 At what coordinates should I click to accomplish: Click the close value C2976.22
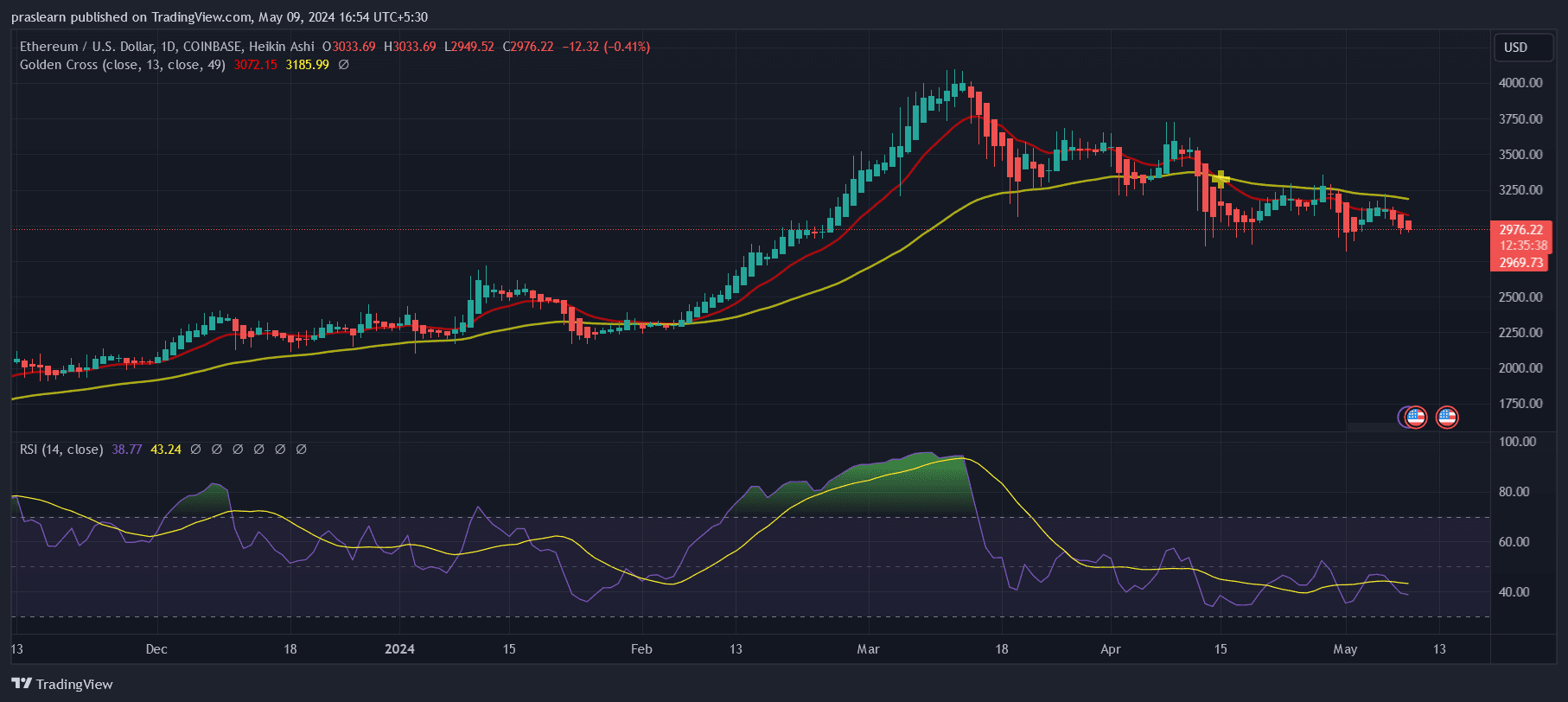(528, 47)
